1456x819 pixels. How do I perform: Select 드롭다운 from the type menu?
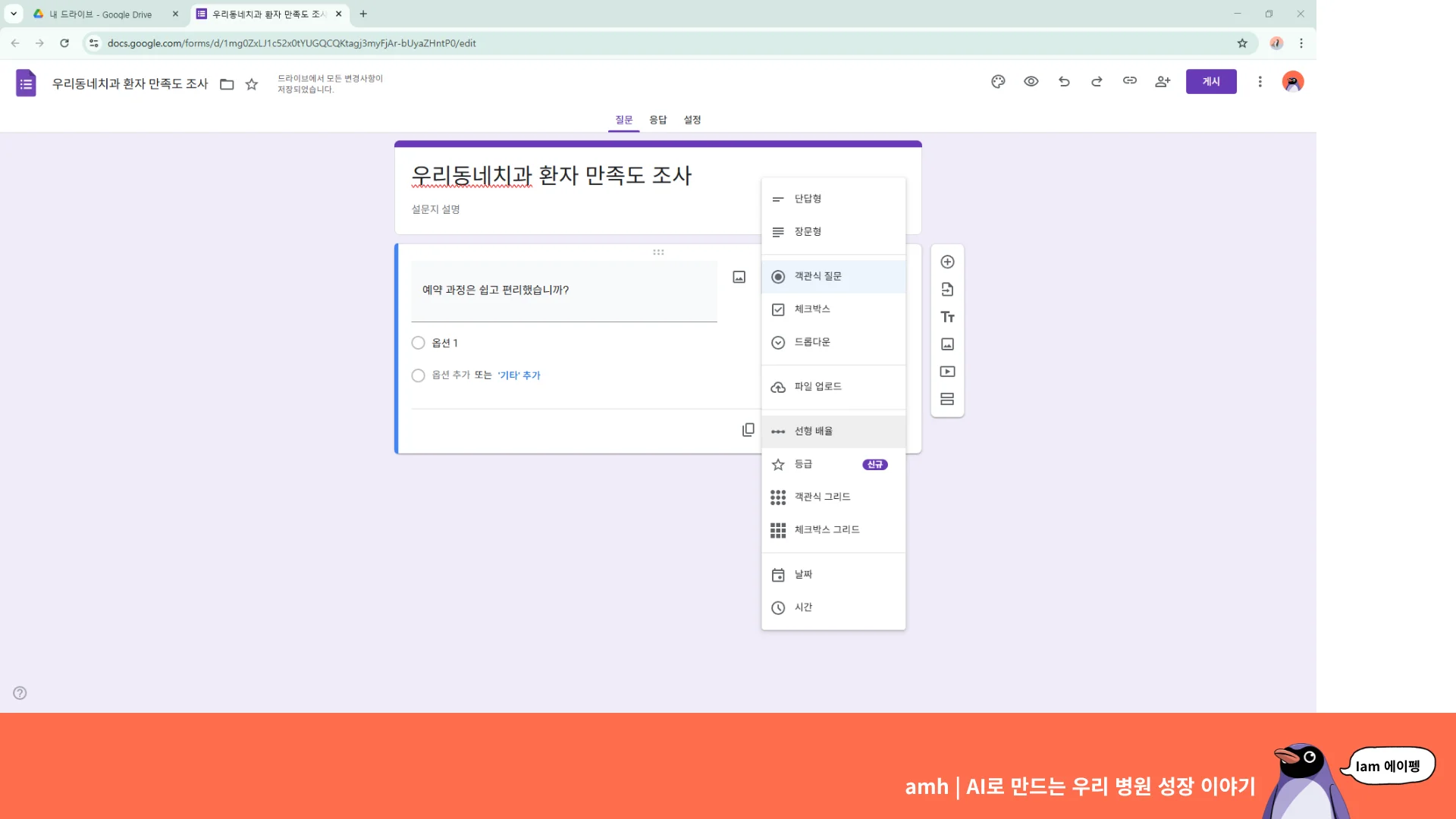point(813,342)
